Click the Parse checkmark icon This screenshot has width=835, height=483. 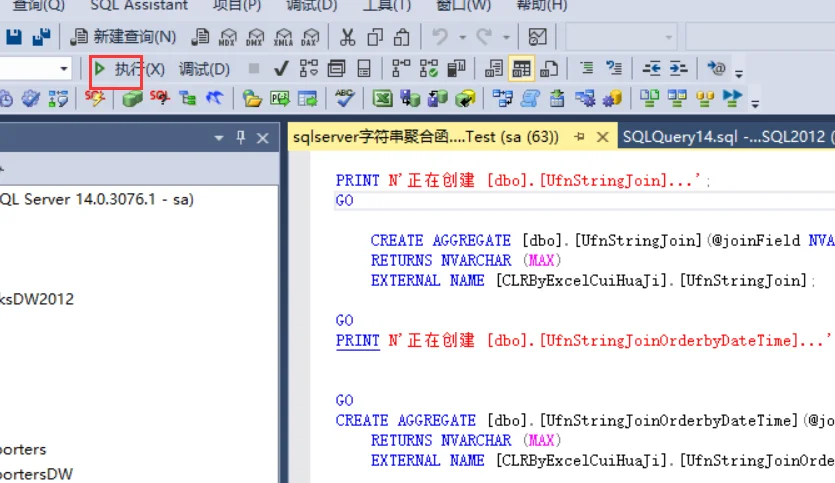[281, 68]
